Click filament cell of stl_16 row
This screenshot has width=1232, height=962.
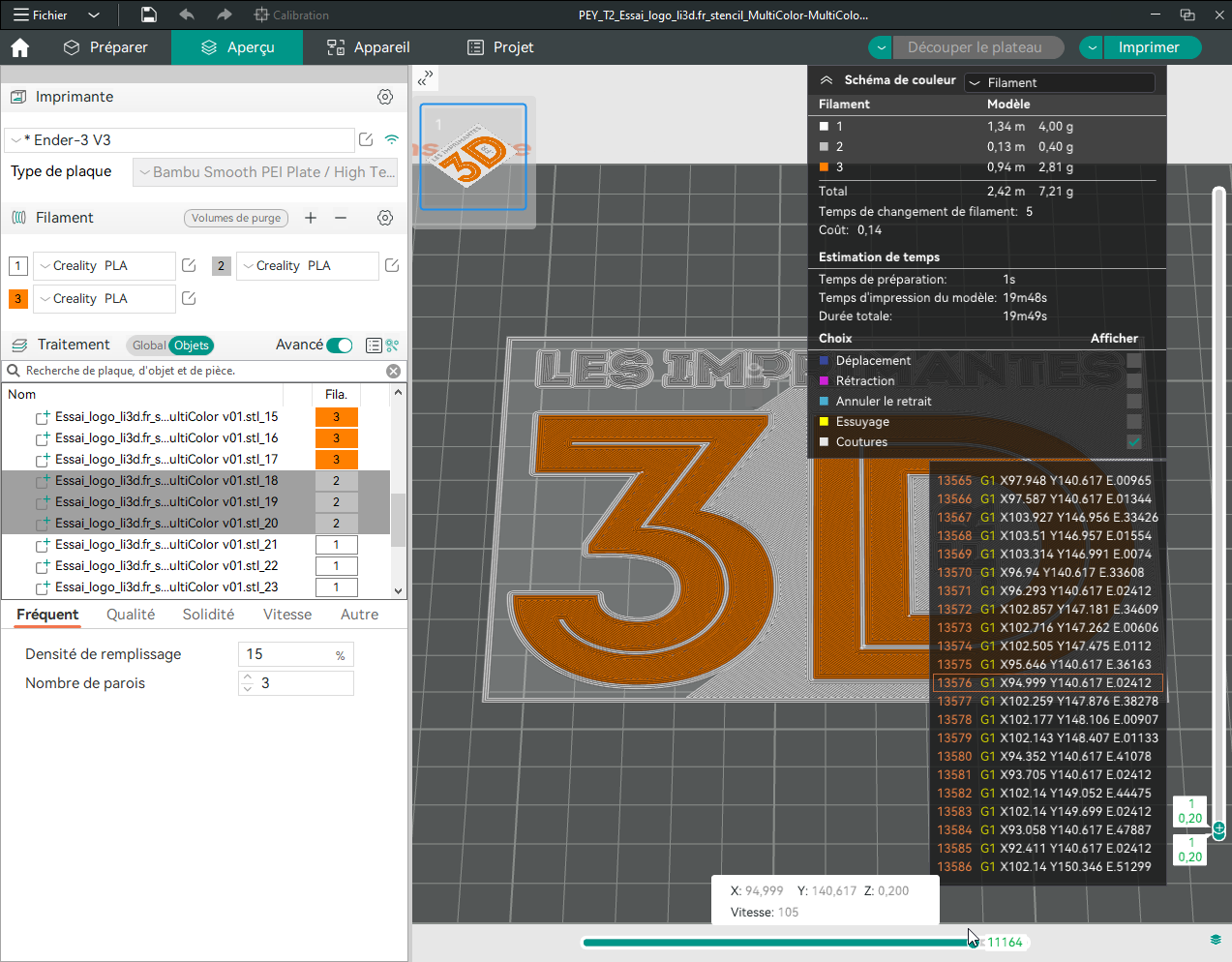coord(337,438)
